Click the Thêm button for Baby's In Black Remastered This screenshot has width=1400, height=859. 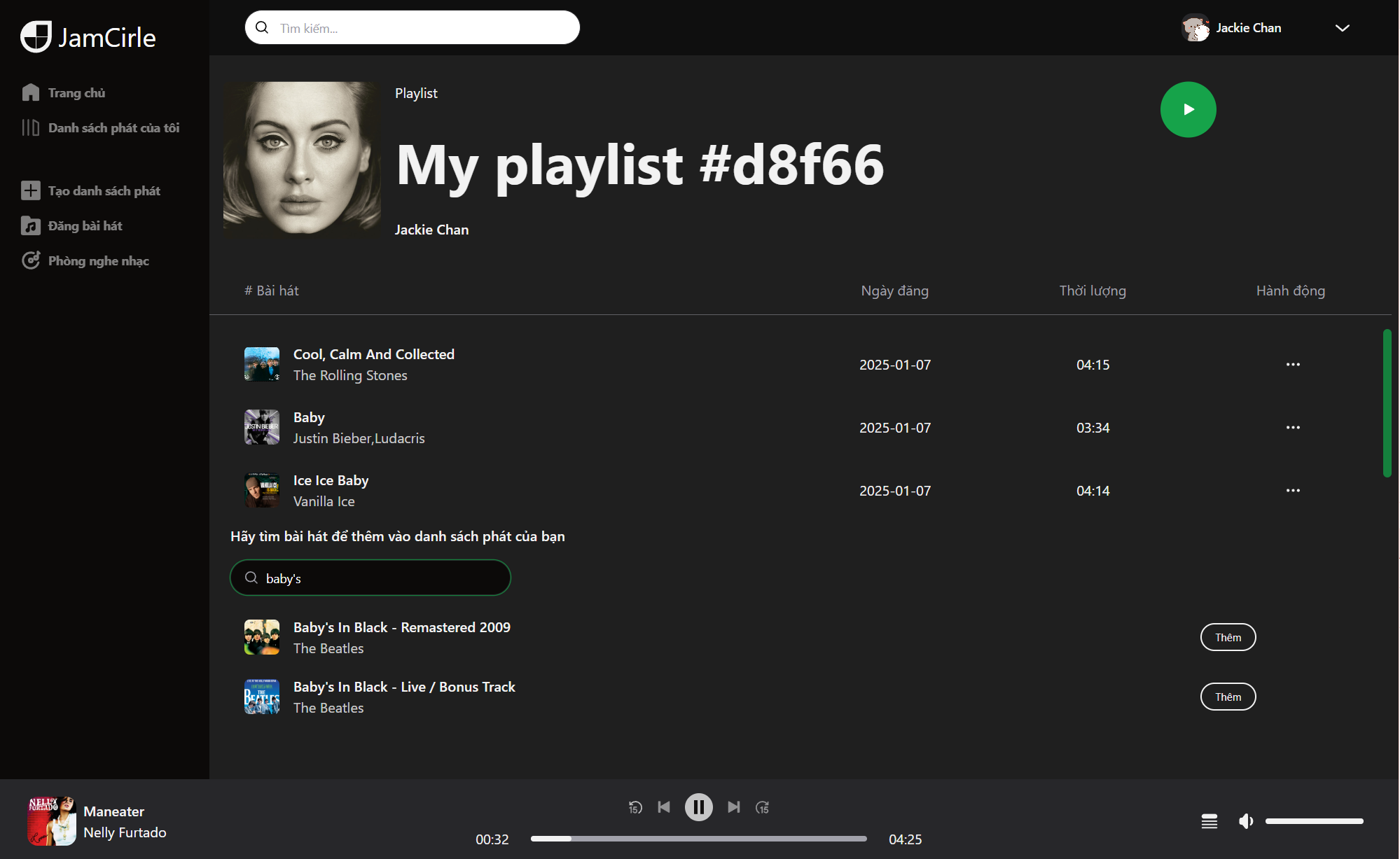[x=1228, y=637]
